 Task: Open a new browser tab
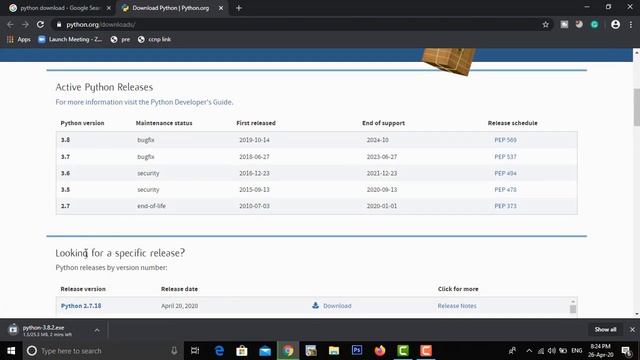point(239,8)
